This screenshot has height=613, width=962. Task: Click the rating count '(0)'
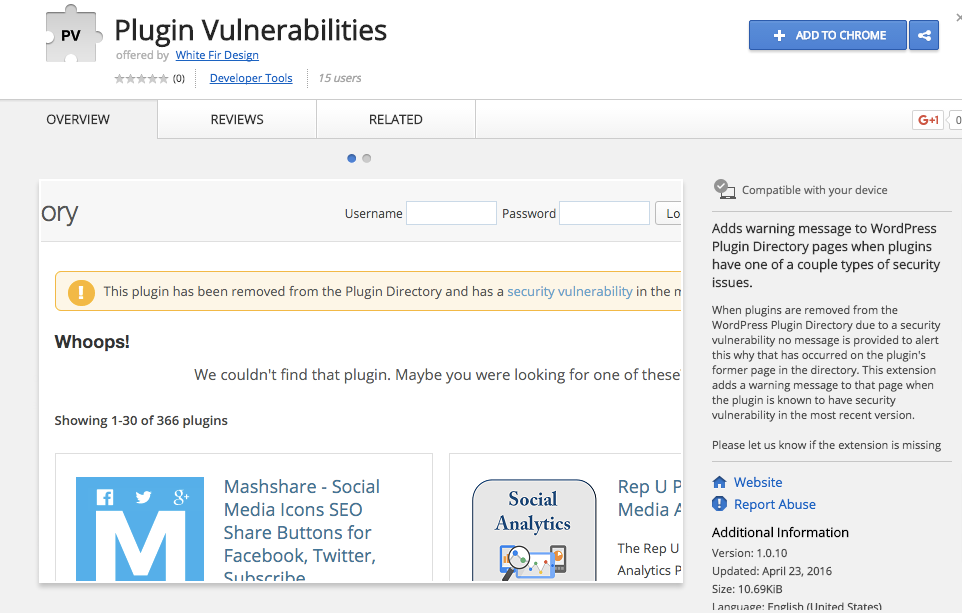pos(179,79)
